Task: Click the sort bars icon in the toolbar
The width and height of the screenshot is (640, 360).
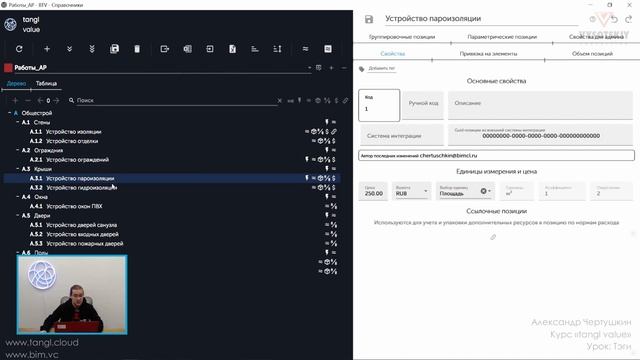Action: 255,49
